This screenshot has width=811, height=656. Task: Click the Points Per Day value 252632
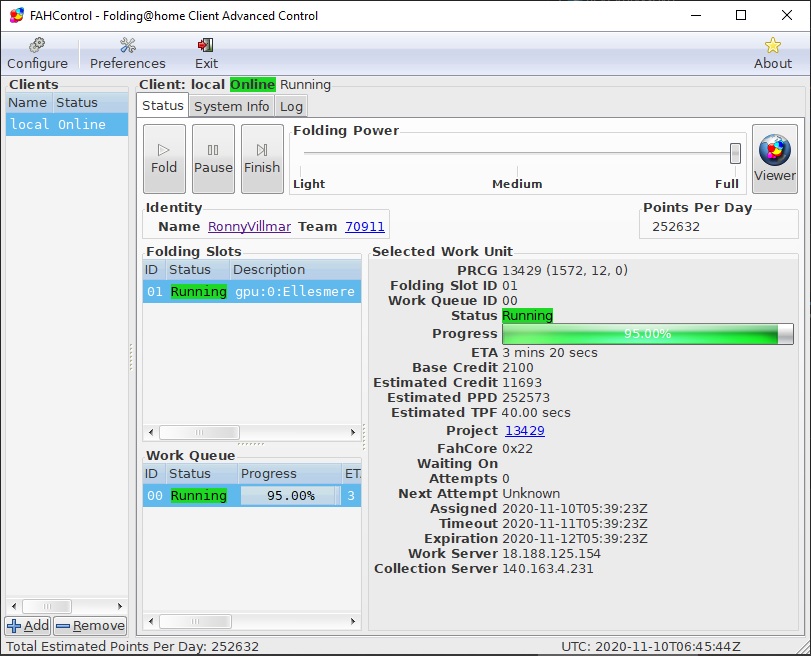pos(675,227)
